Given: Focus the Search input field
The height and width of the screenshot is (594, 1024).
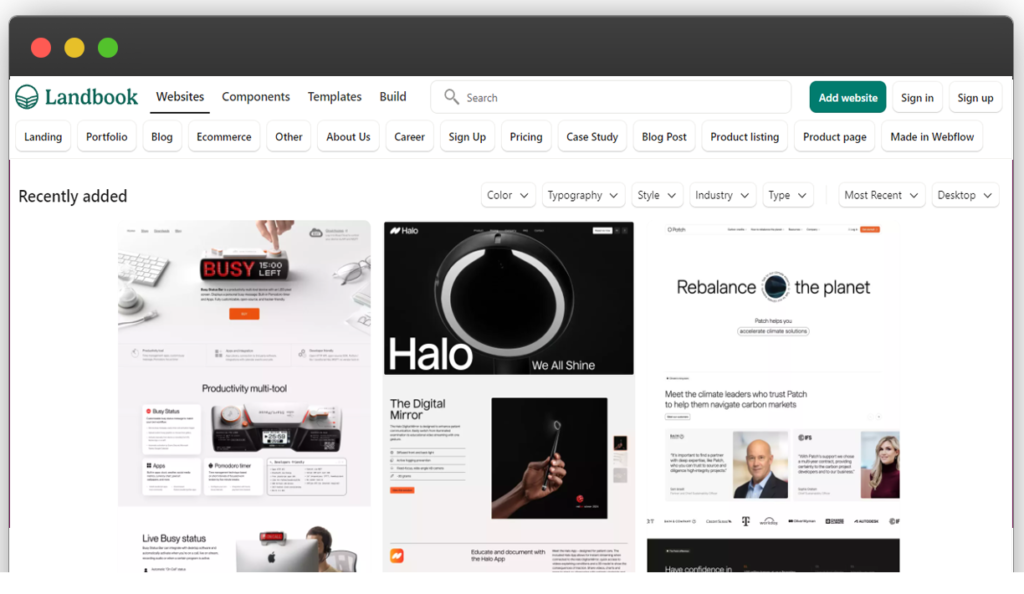Looking at the screenshot, I should click(611, 97).
